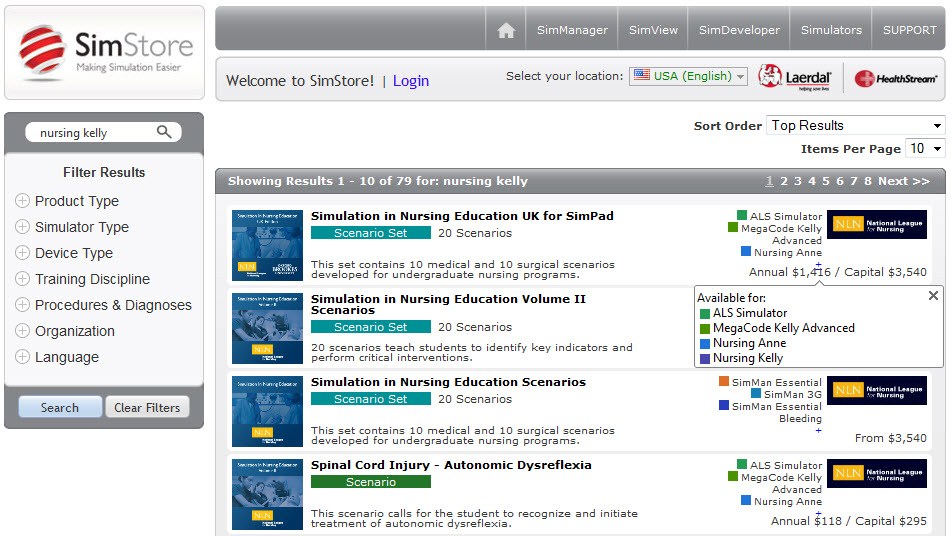Viewport: 952px width, 536px height.
Task: Open the SimStore logo
Action: pyautogui.click(x=104, y=52)
